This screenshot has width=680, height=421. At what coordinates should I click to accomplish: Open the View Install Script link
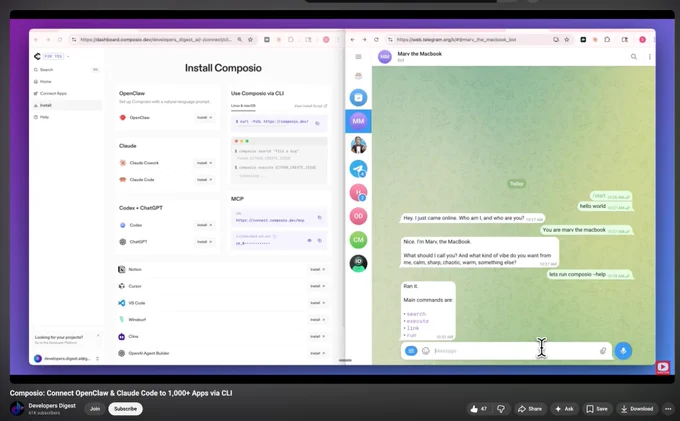click(x=311, y=106)
